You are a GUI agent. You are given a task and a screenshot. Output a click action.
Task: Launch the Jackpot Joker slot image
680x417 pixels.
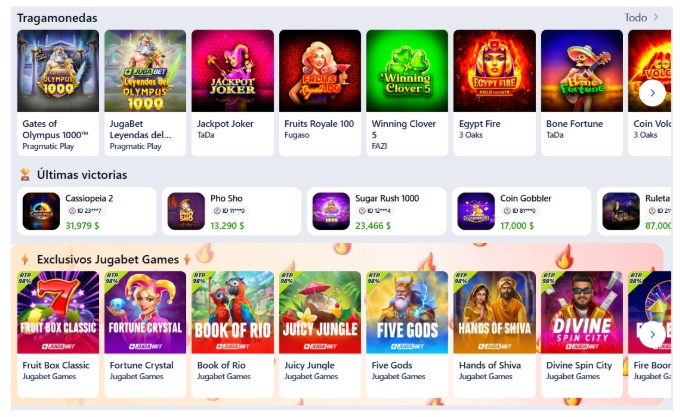click(x=233, y=71)
